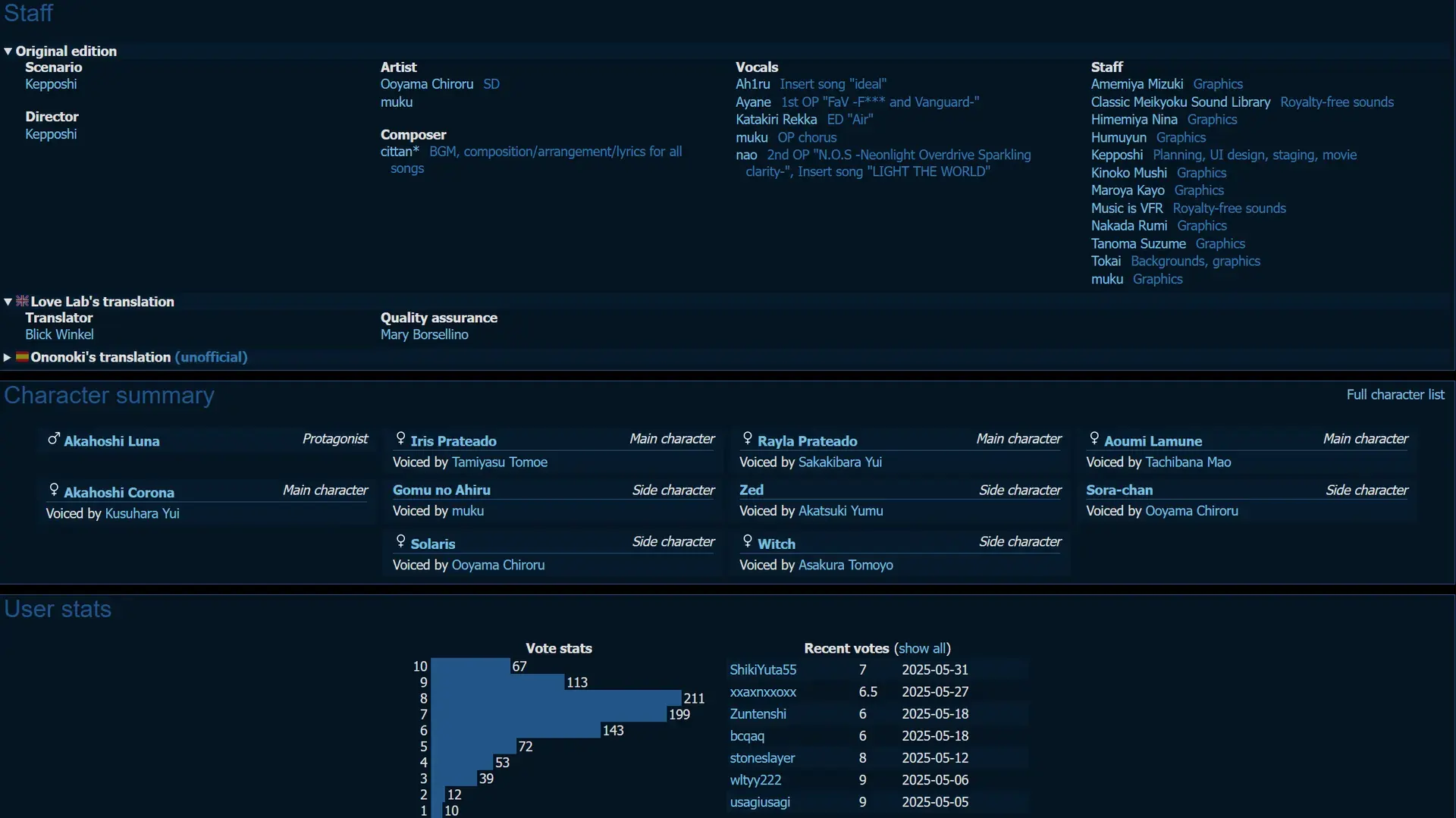Image resolution: width=1456 pixels, height=818 pixels.
Task: Click the female symbol beside Rayla Prateado
Action: coord(747,438)
